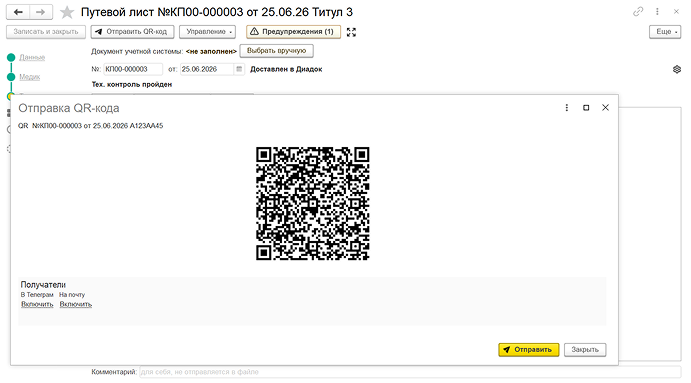Click 'Выбрать вручную' button
The height and width of the screenshot is (383, 691).
pyautogui.click(x=276, y=51)
